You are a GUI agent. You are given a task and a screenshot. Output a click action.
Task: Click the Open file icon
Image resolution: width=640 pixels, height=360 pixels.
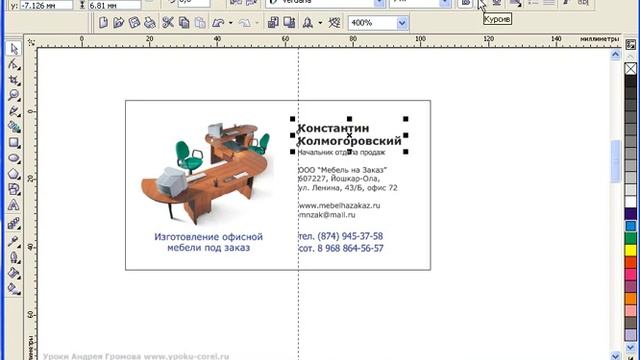tap(118, 23)
